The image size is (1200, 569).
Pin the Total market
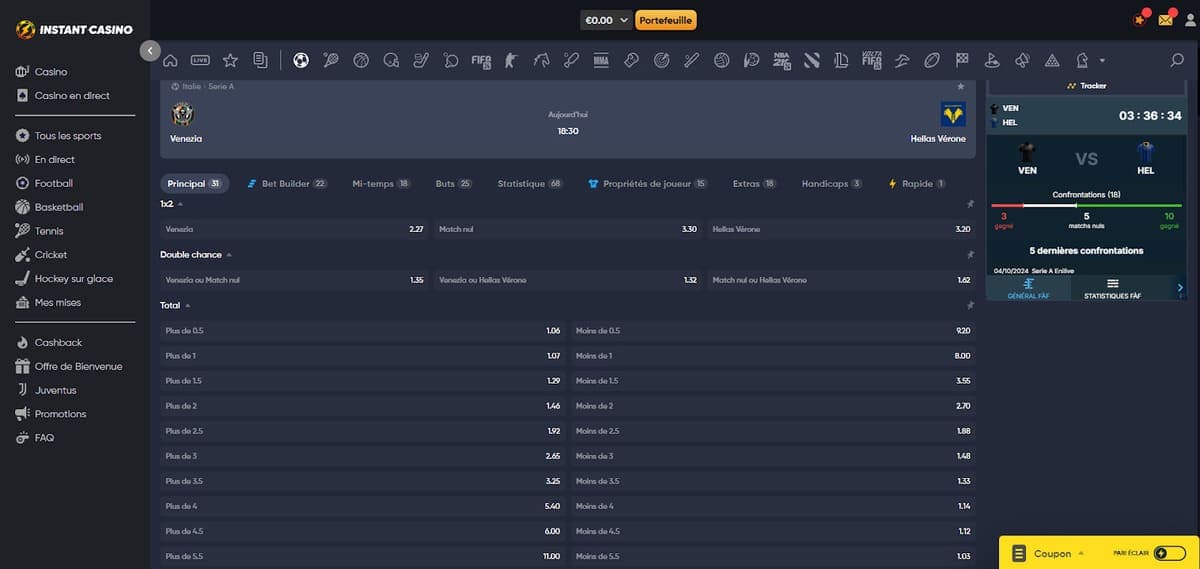[969, 305]
